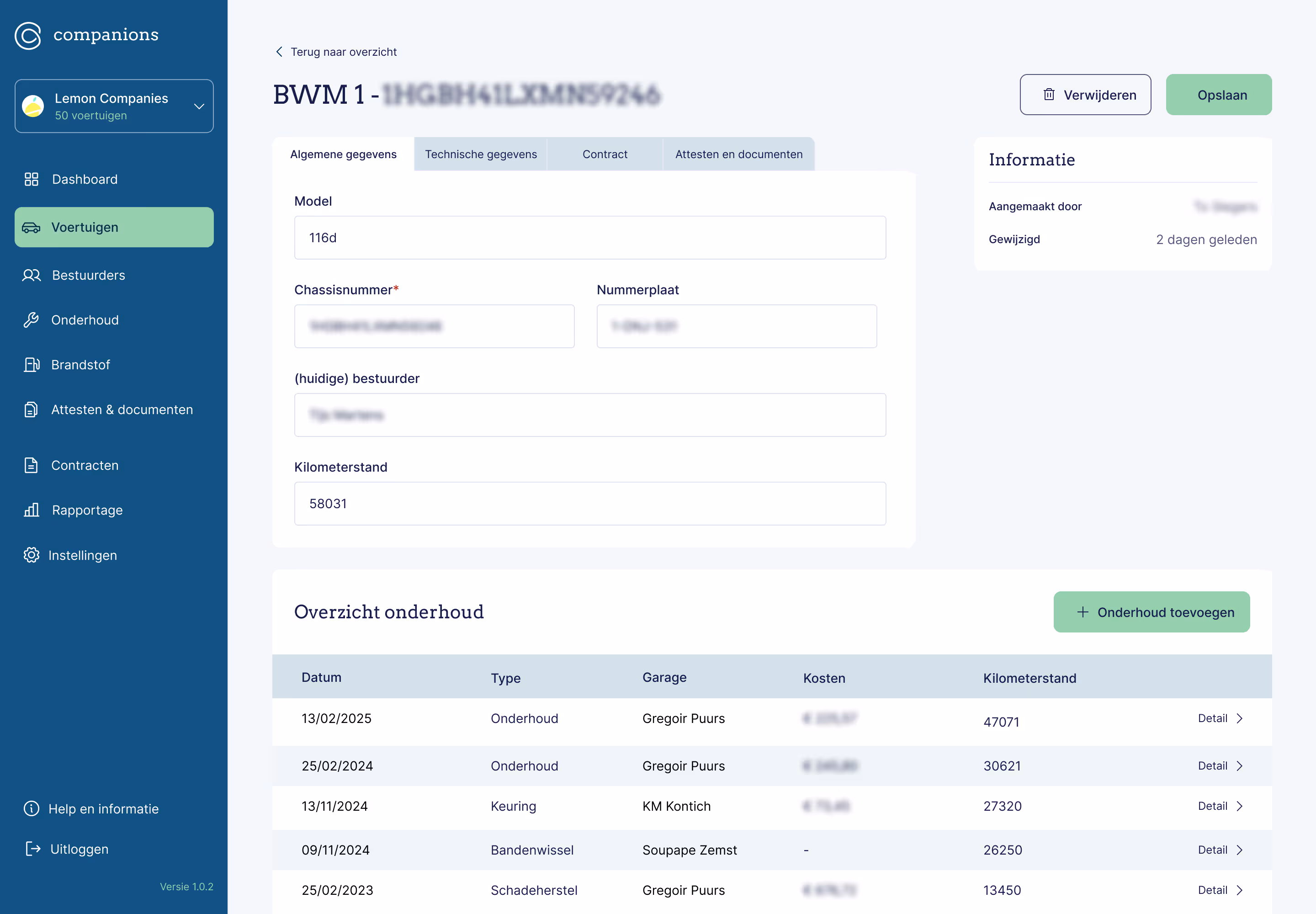
Task: Open the Contract tab
Action: [x=605, y=154]
